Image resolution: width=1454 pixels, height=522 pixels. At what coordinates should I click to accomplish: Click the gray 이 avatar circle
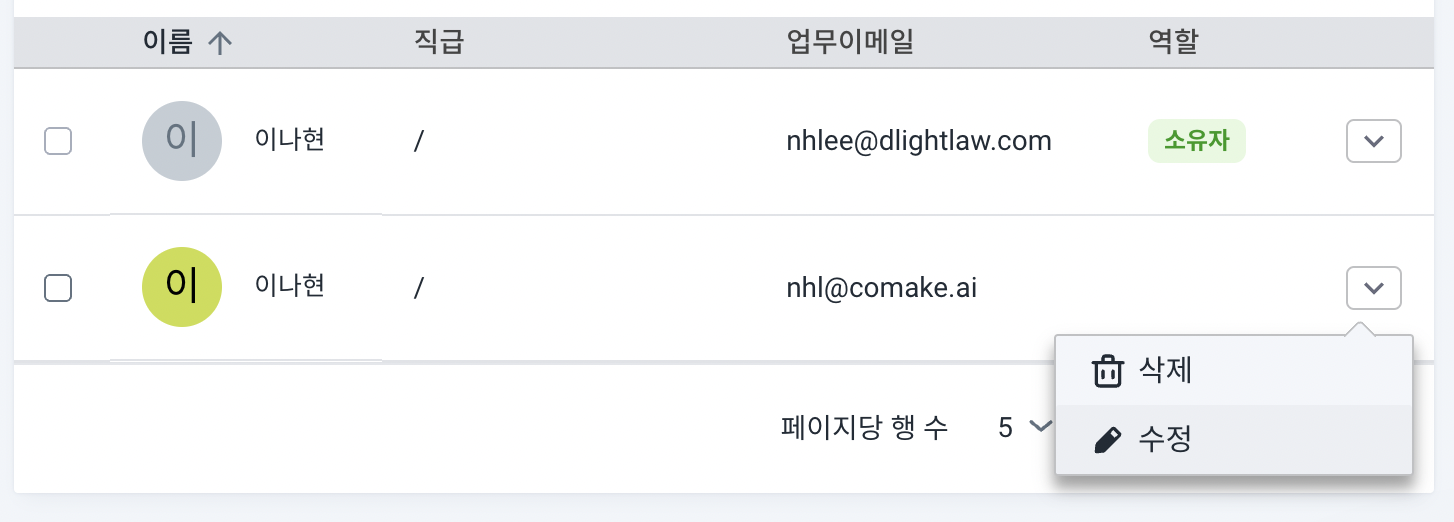coord(181,141)
